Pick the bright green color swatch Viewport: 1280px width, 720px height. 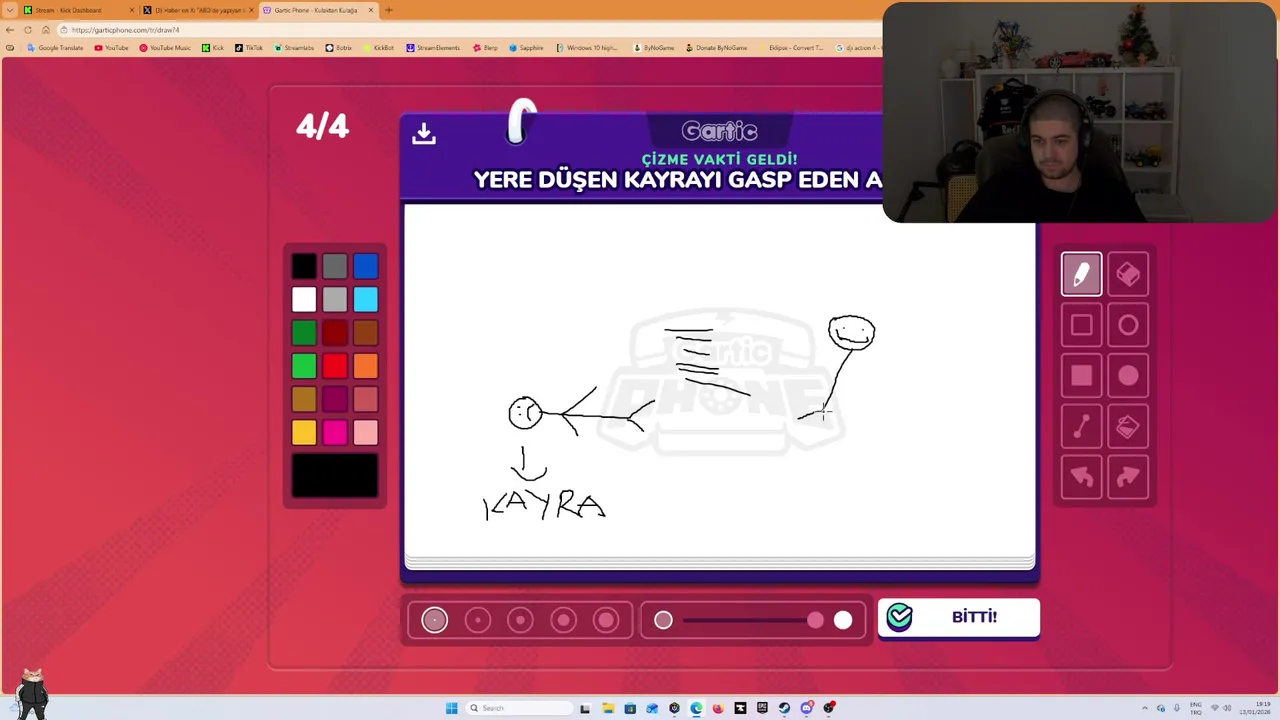pos(304,366)
